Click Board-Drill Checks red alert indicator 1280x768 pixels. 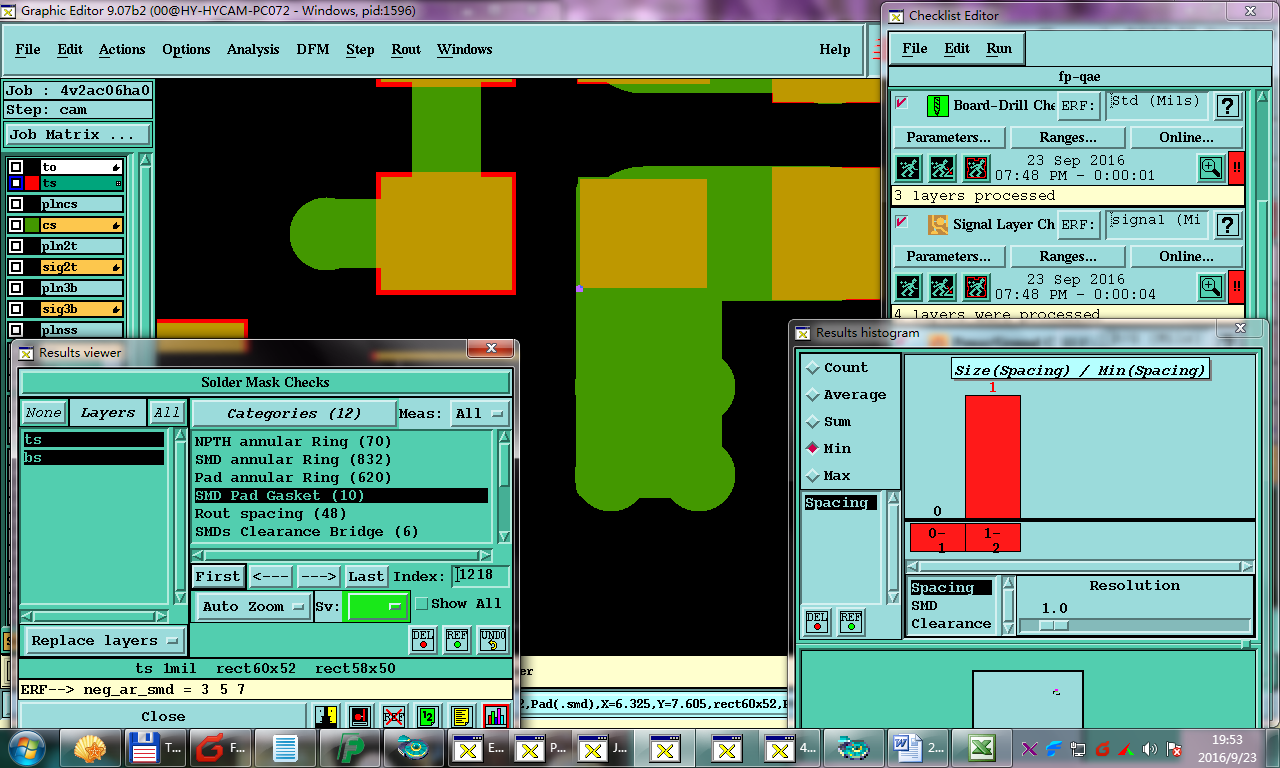pyautogui.click(x=1236, y=168)
